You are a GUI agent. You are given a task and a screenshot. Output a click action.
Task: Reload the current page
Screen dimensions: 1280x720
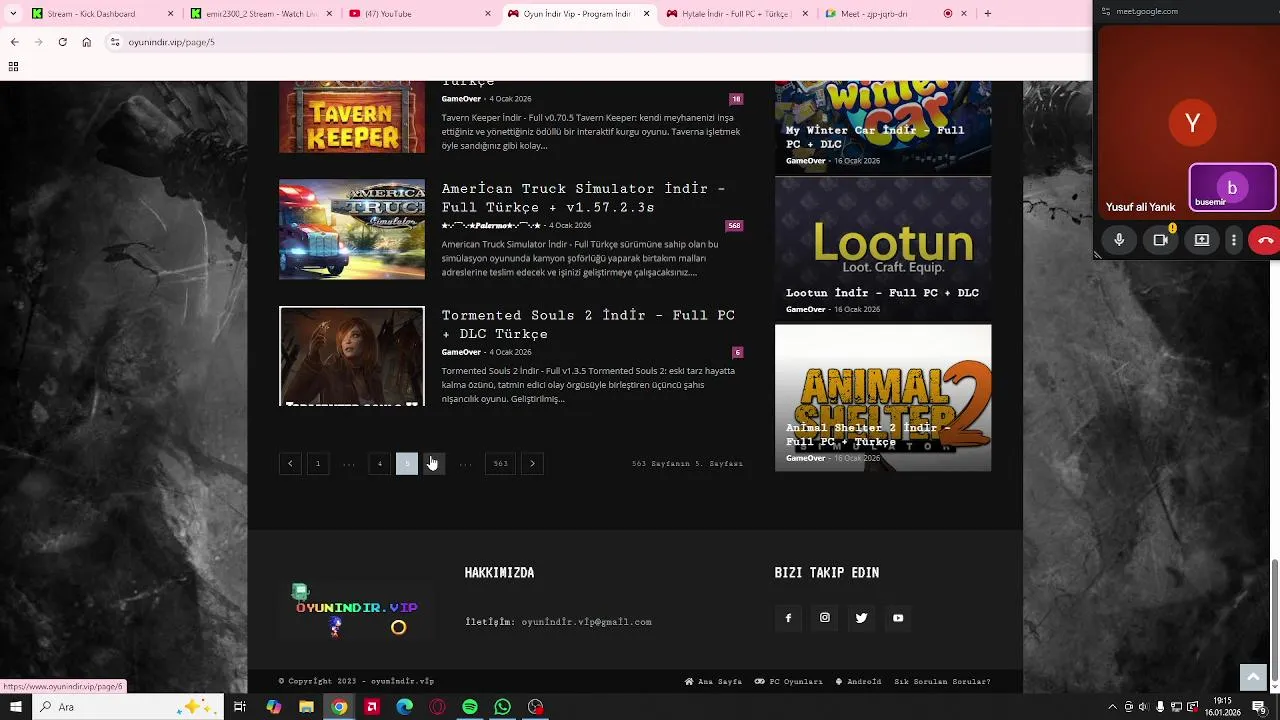[x=62, y=42]
